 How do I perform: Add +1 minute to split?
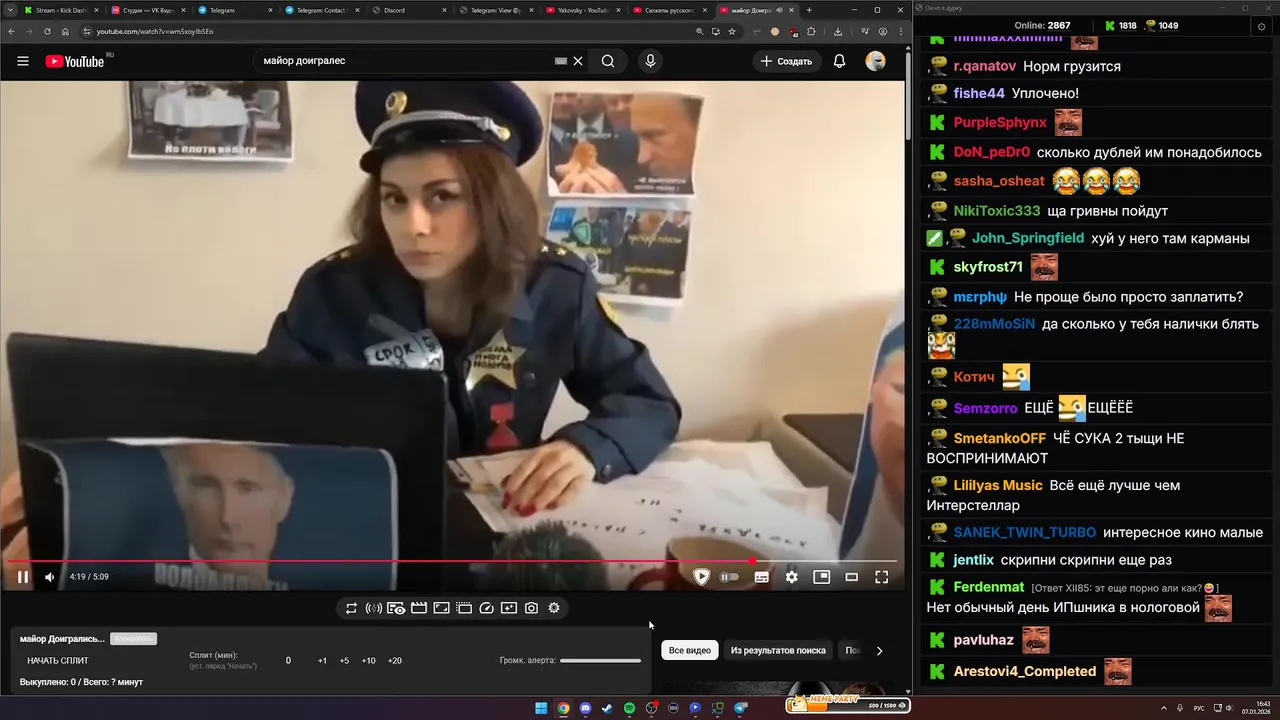point(322,661)
